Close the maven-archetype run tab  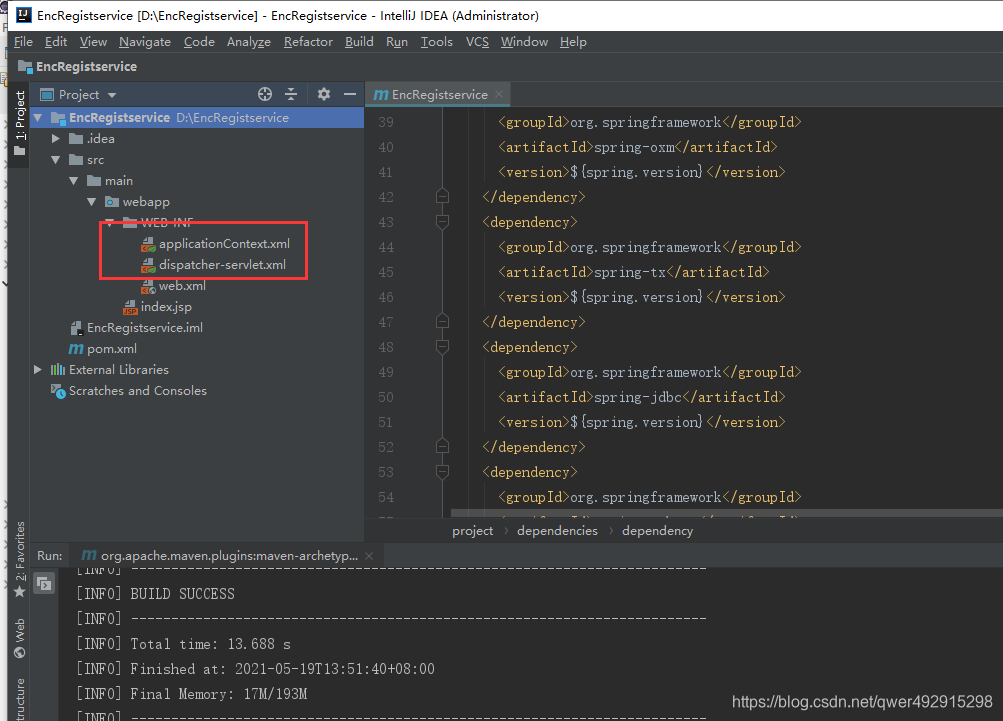coord(369,556)
